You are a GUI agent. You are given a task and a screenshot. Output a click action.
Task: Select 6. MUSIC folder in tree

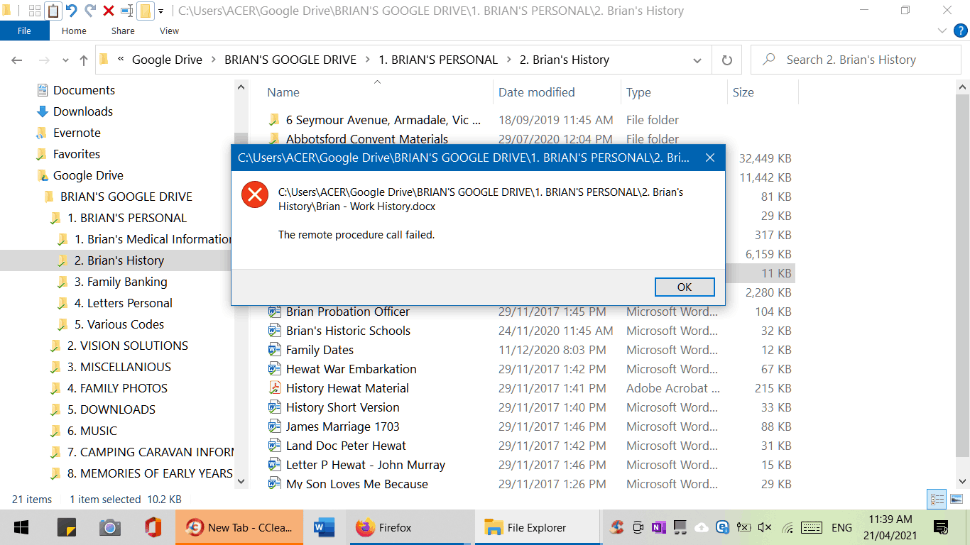point(92,431)
